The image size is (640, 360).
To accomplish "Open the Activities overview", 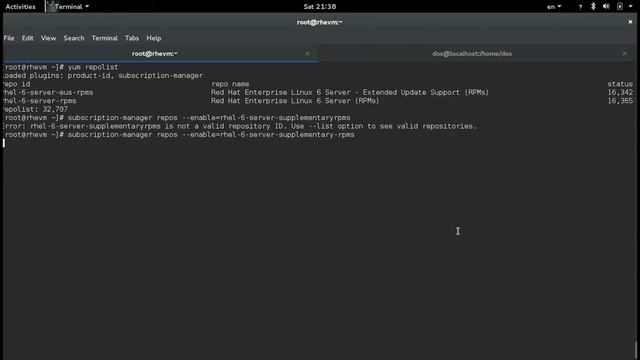I will 20,7.
